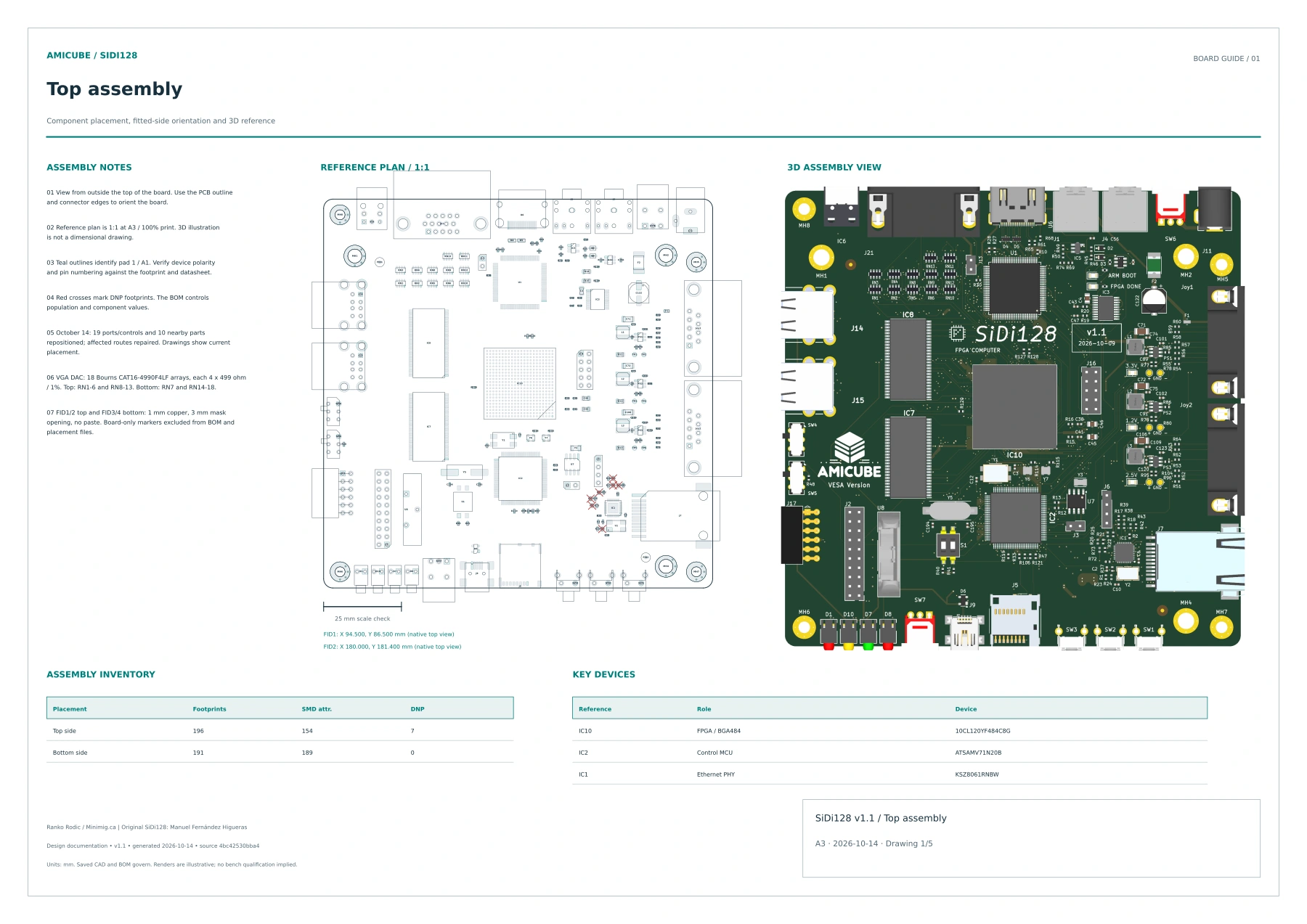
Task: Select the 'AMICUBE / SIDI128' header text
Action: point(91,55)
